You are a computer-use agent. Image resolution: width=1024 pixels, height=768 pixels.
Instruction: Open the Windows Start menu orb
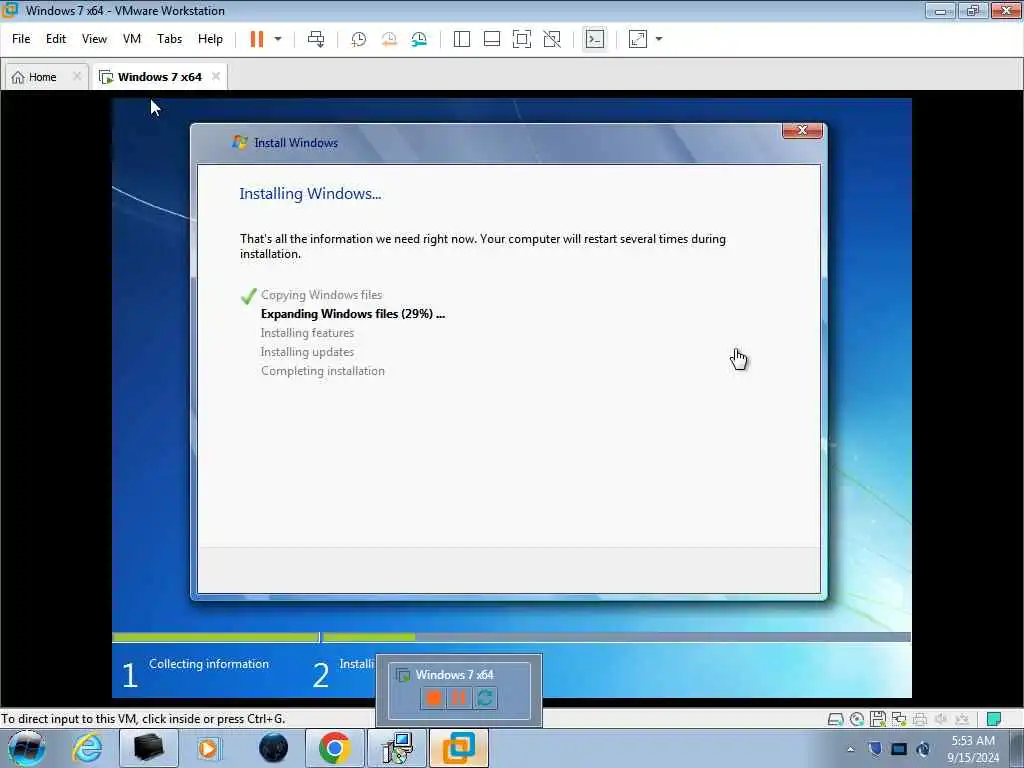pos(27,748)
